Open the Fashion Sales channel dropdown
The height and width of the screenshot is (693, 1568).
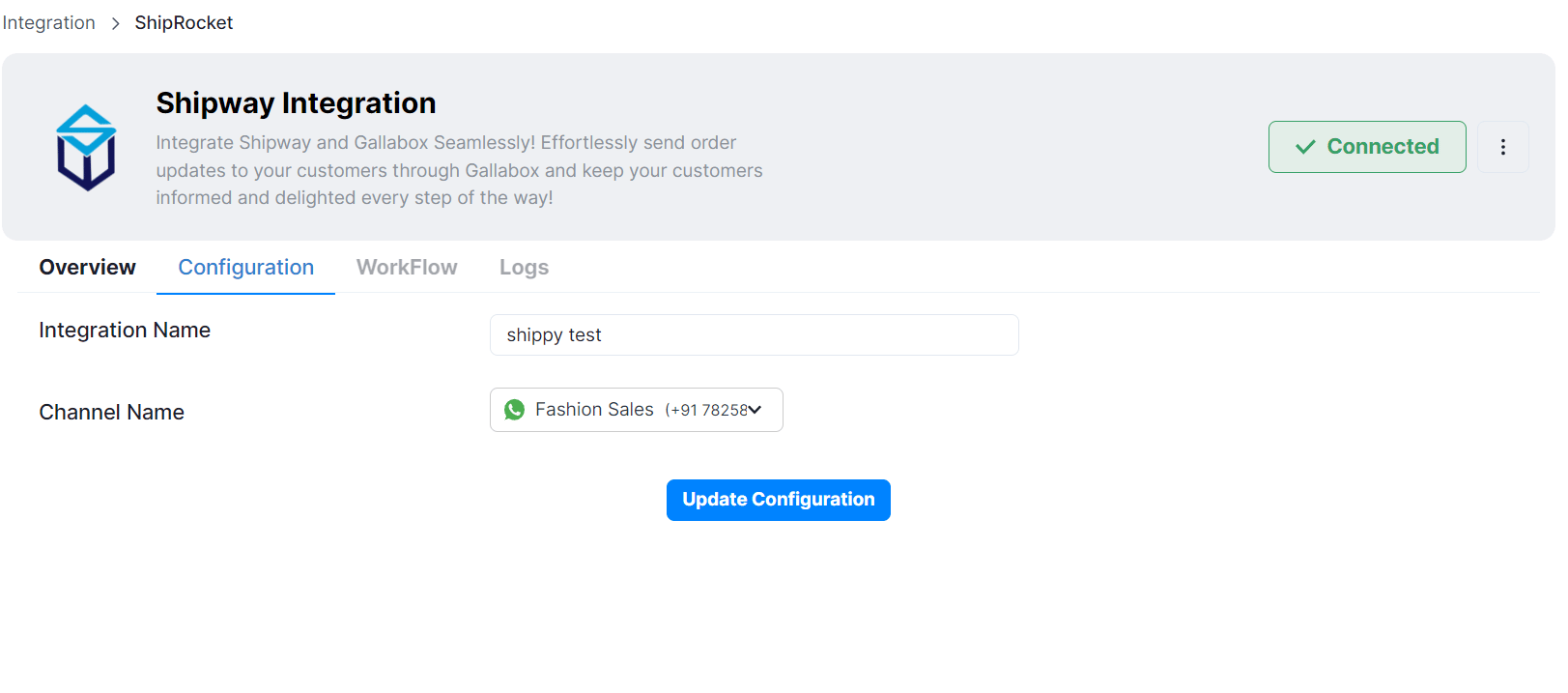point(637,410)
